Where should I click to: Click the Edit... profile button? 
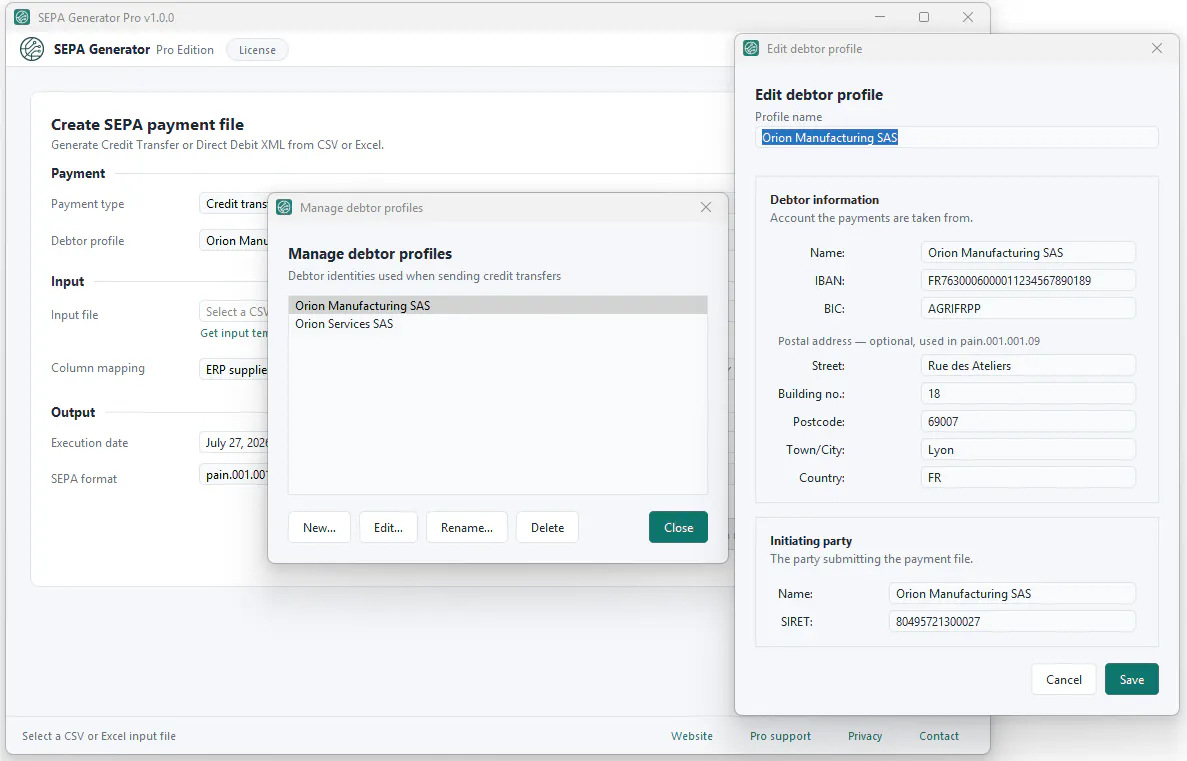[x=388, y=528]
